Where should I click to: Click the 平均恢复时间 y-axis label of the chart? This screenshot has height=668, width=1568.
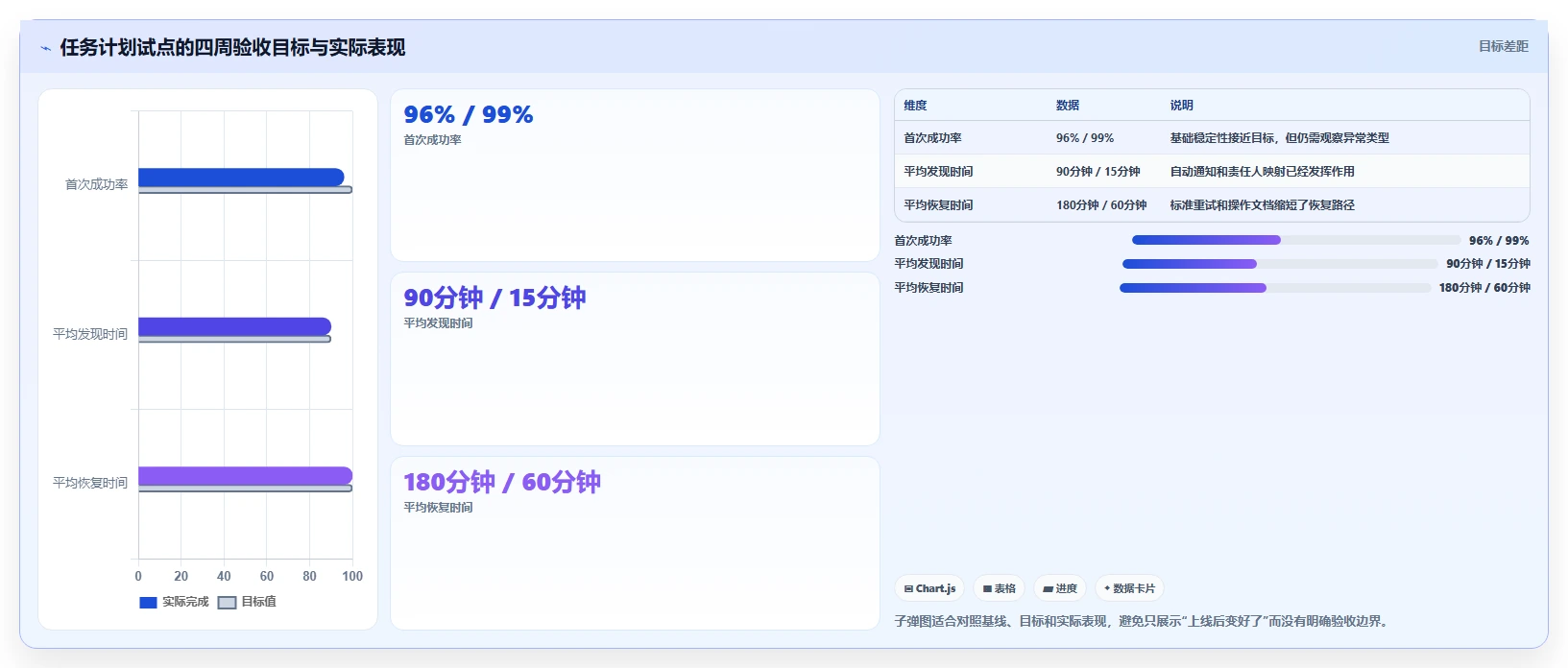pyautogui.click(x=90, y=483)
